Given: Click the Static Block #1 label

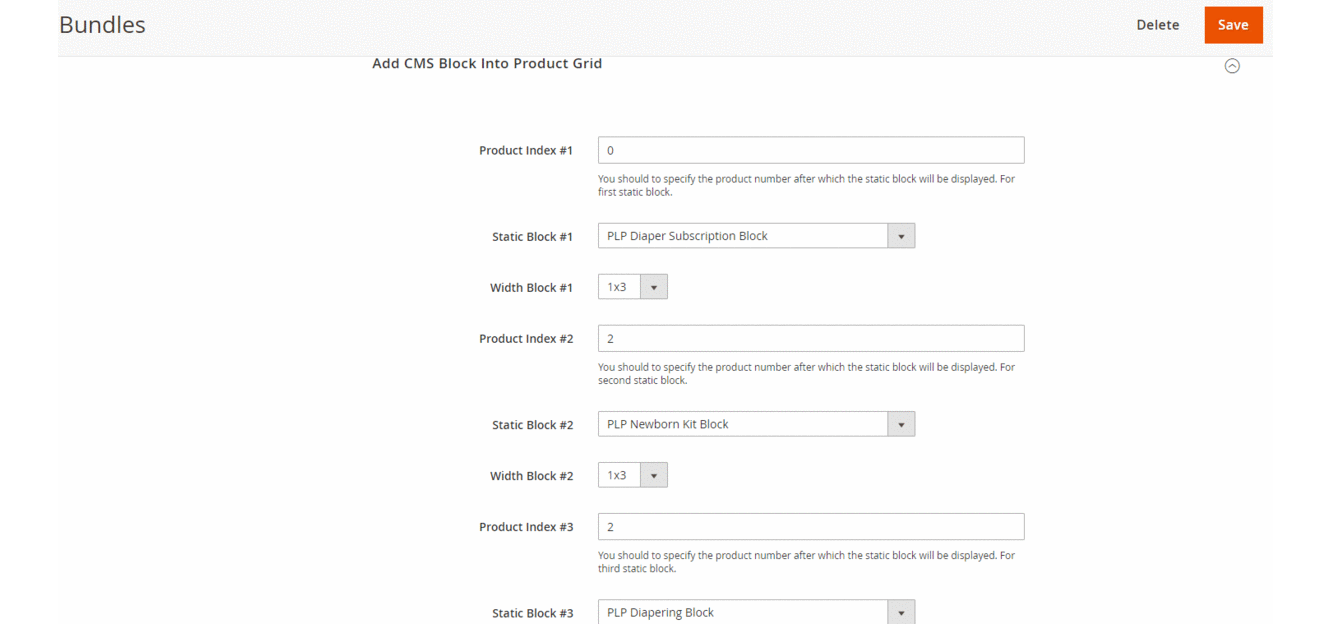Looking at the screenshot, I should point(533,237).
